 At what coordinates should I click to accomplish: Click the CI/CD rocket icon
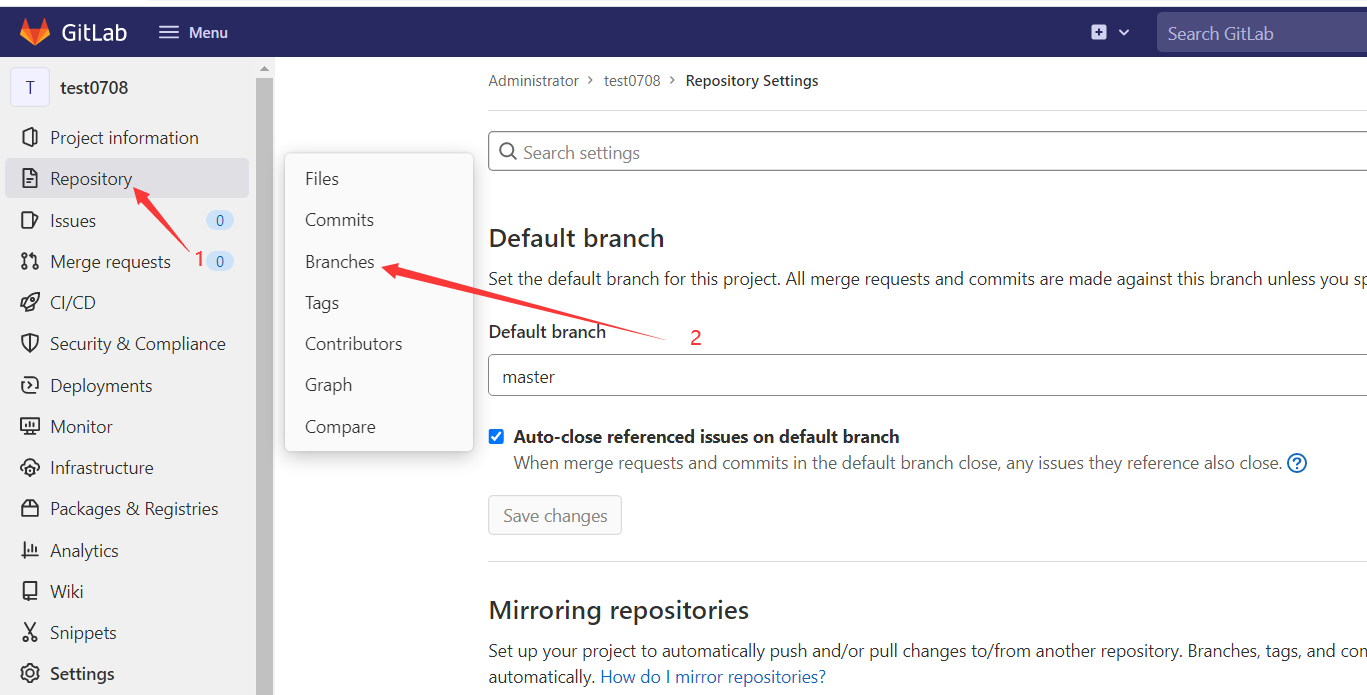pos(30,302)
